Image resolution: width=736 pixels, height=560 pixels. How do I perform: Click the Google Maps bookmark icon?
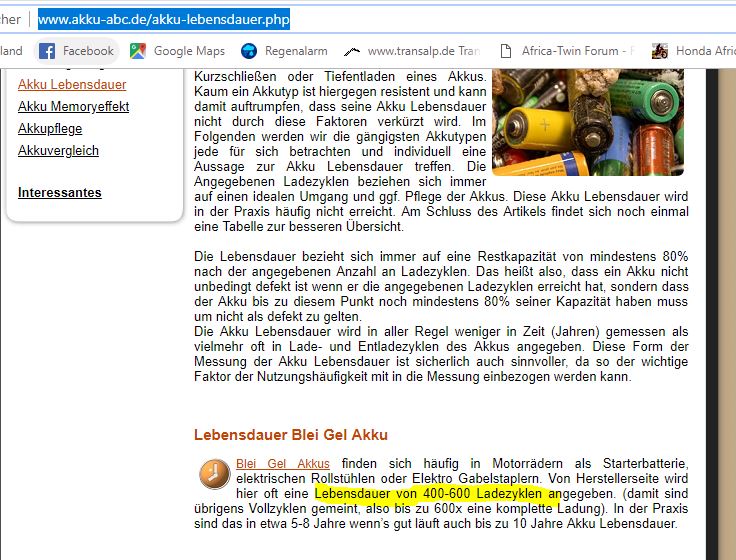pyautogui.click(x=138, y=51)
